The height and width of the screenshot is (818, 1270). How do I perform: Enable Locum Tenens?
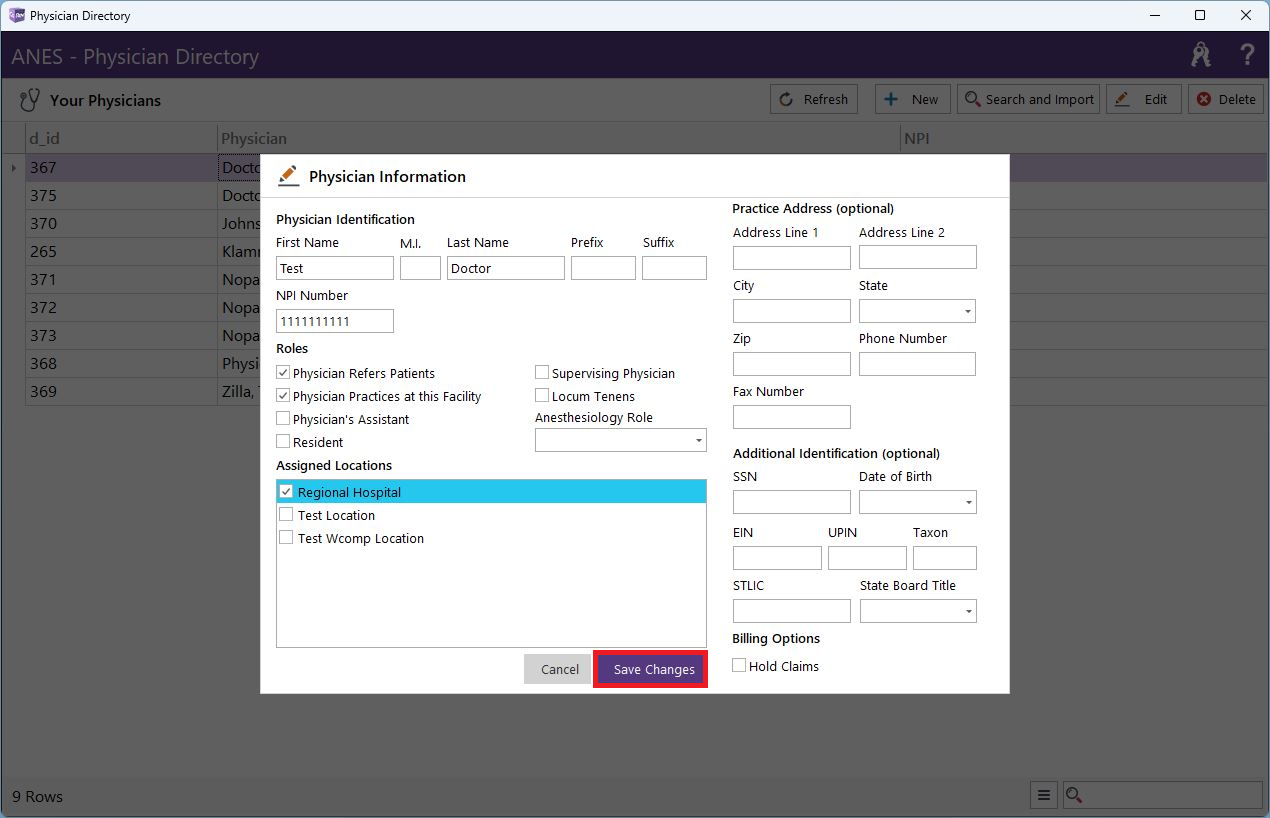click(x=542, y=396)
